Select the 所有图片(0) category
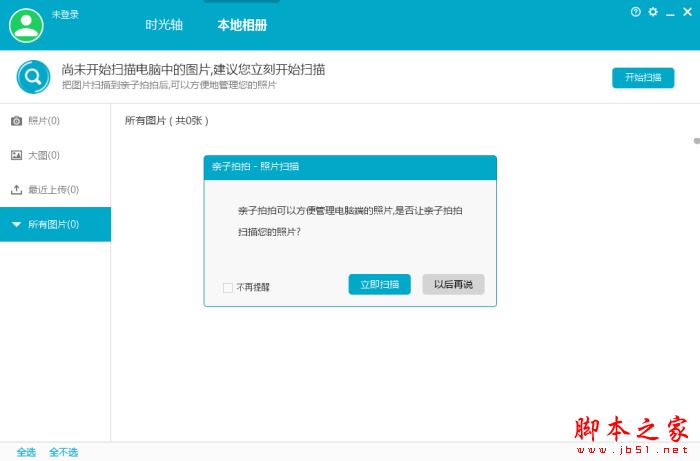The image size is (700, 461). click(55, 224)
